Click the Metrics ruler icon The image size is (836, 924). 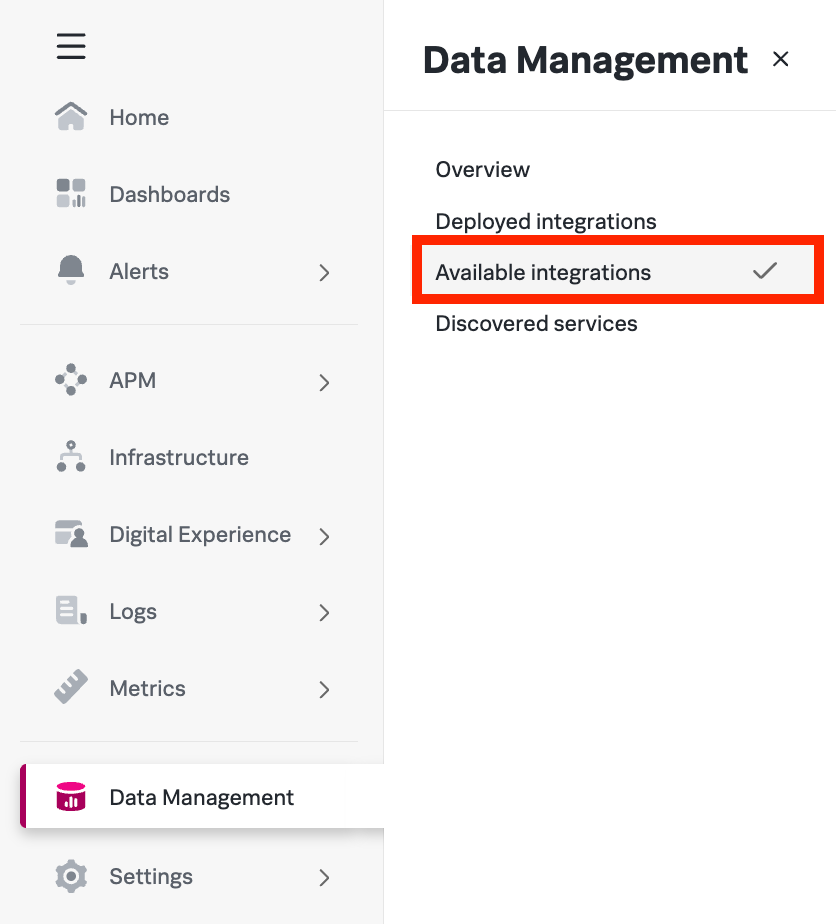(x=71, y=688)
